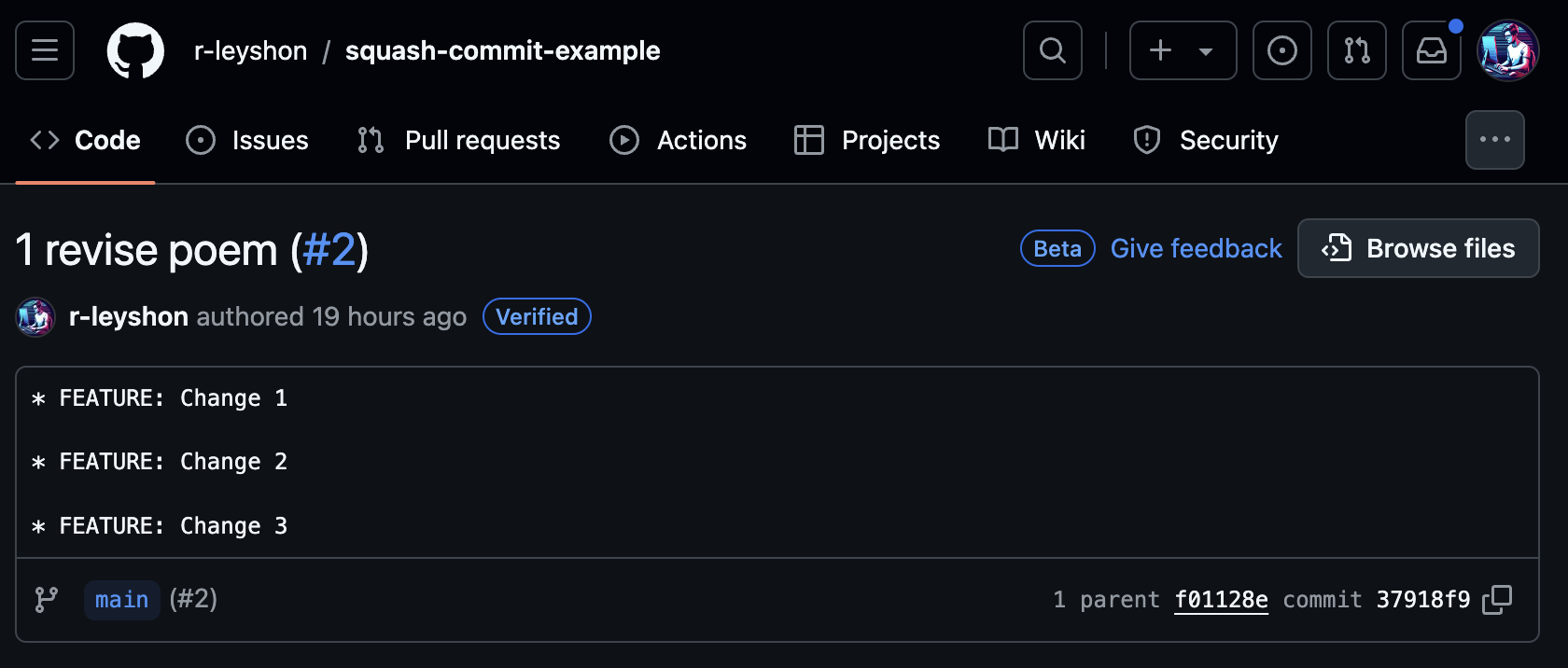
Task: Open pull requests icon in top header
Action: pyautogui.click(x=1357, y=50)
